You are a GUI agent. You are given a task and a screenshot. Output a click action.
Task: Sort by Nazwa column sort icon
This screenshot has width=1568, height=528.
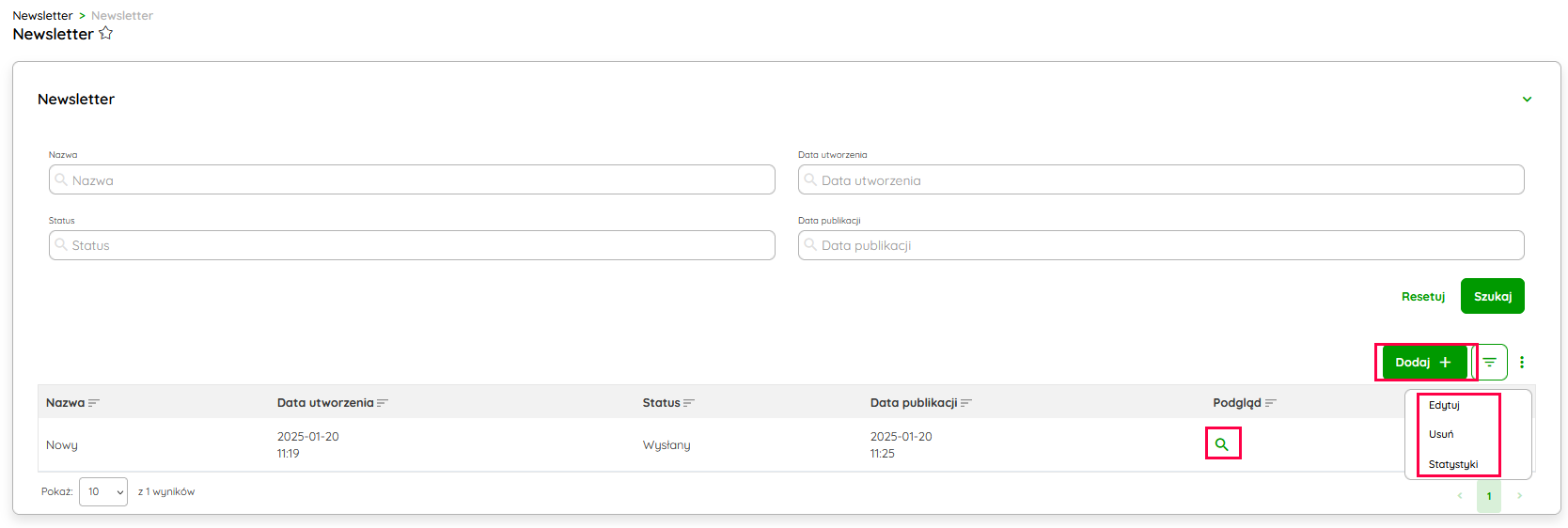pyautogui.click(x=94, y=403)
